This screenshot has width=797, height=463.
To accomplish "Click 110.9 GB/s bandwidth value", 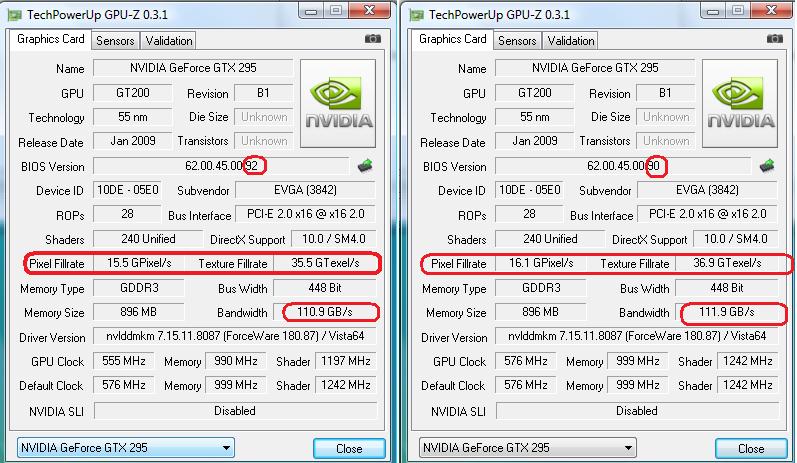I will point(325,312).
